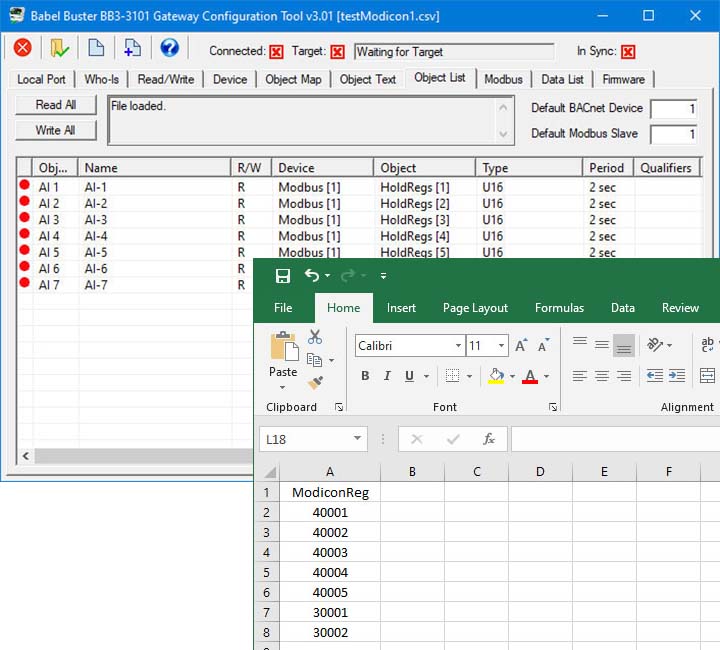This screenshot has width=720, height=650.
Task: Switch to the Object Map tab
Action: 293,79
